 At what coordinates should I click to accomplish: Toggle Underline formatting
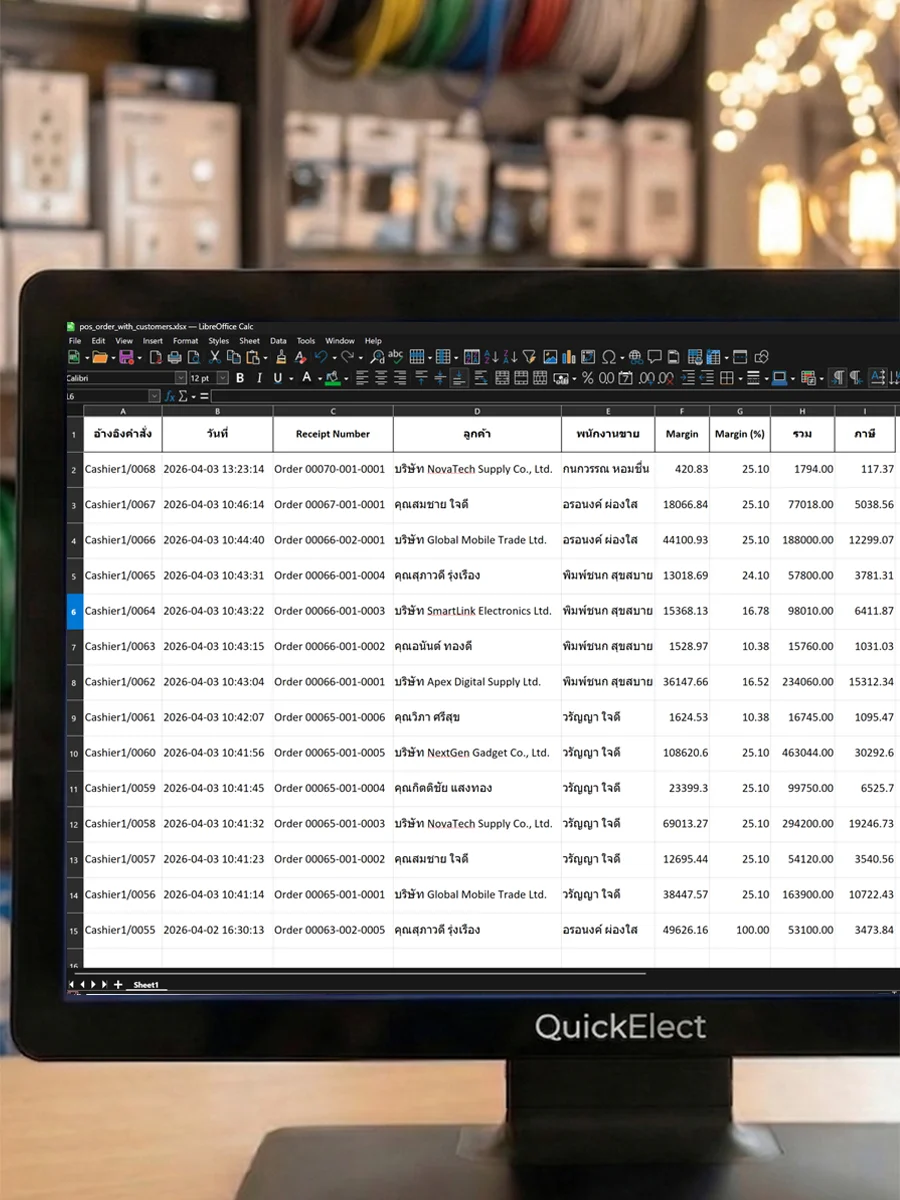coord(277,378)
